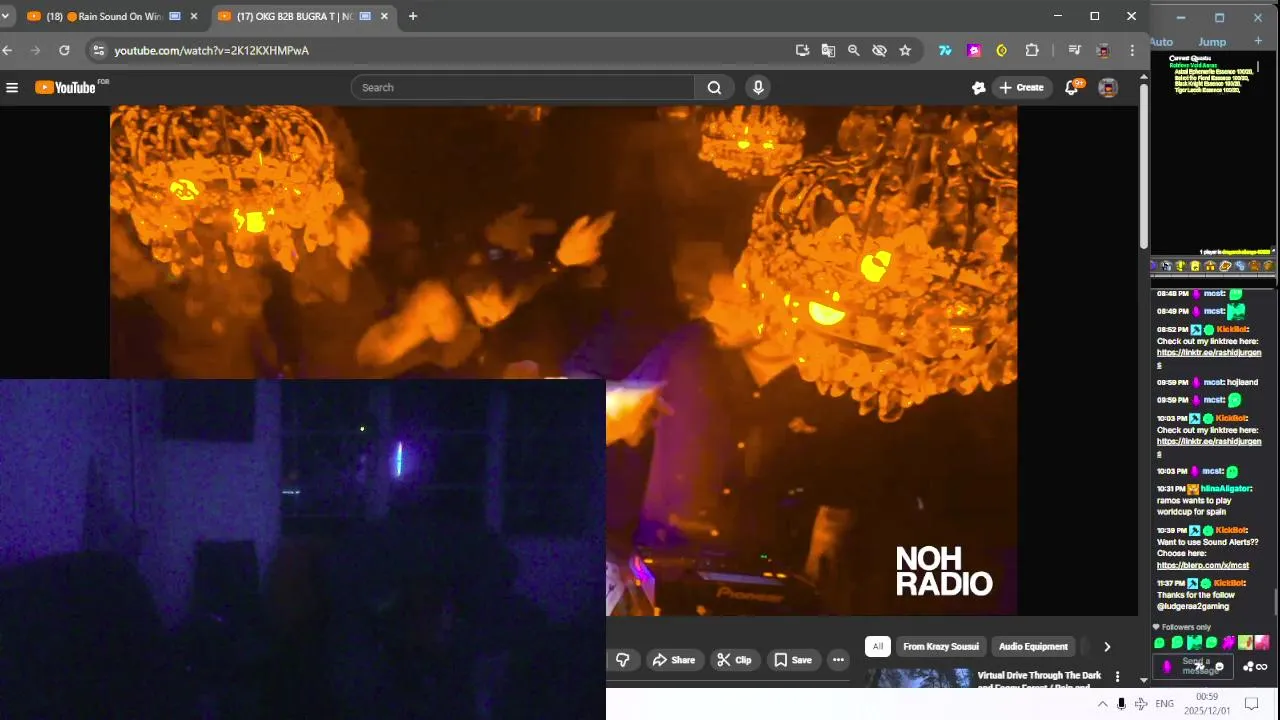Click the house icon in game toolbar
1280x720 pixels.
1210,266
